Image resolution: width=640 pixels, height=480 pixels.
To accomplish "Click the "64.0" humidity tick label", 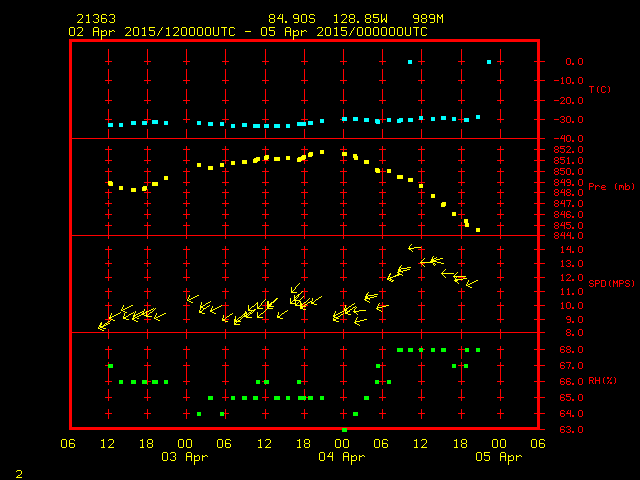I will tap(571, 414).
